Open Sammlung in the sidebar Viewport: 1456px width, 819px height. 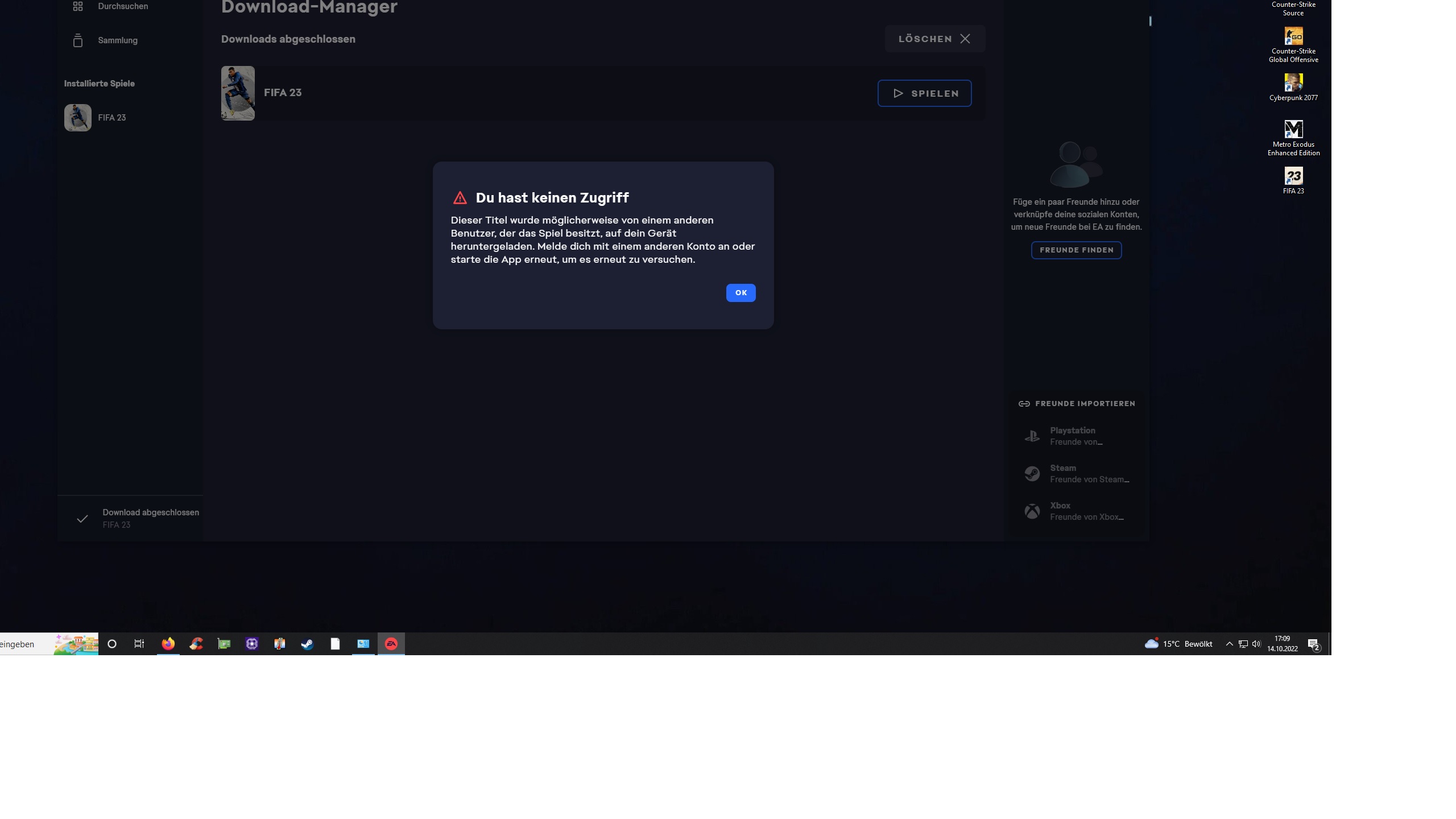click(117, 40)
